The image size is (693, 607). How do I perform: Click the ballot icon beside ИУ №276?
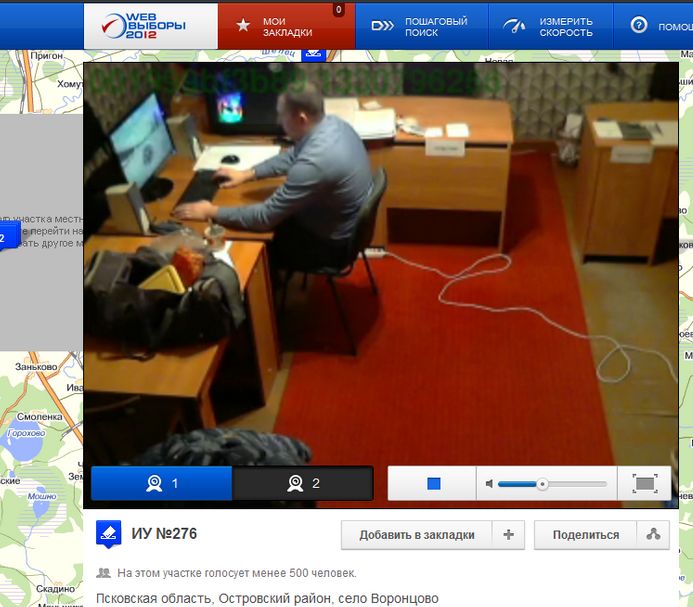pos(109,535)
